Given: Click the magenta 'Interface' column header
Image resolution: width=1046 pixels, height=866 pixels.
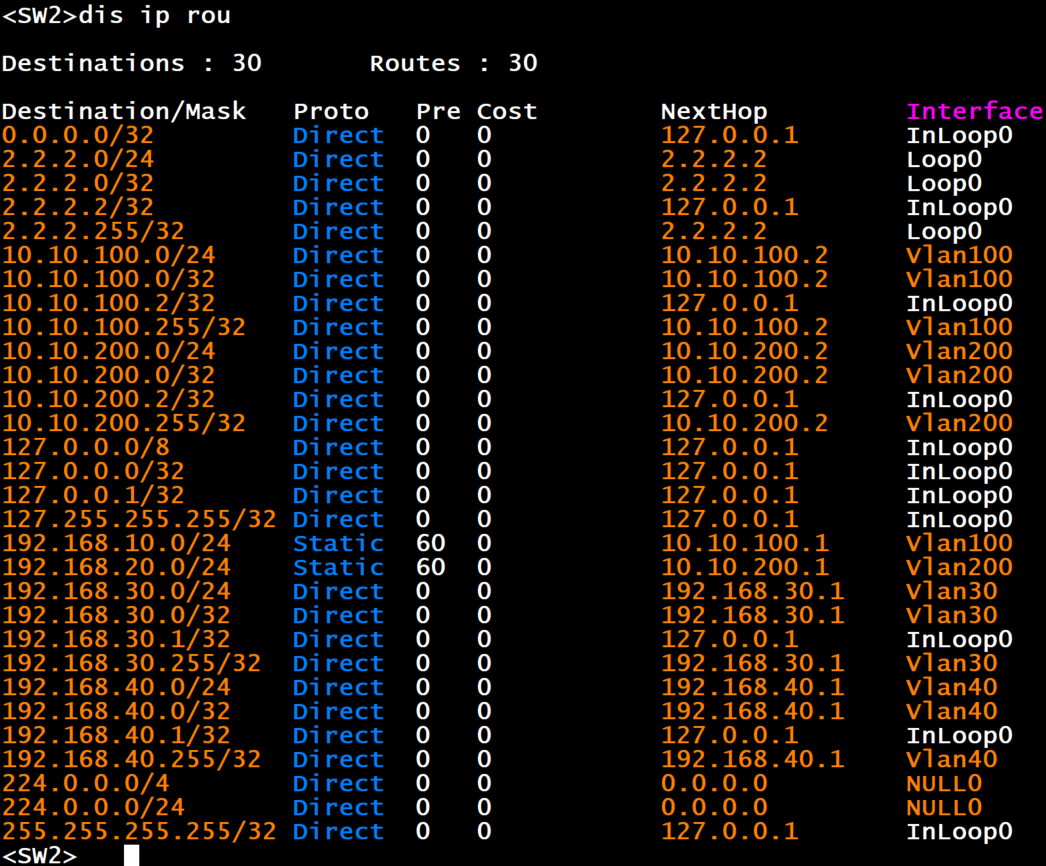Looking at the screenshot, I should (x=975, y=111).
